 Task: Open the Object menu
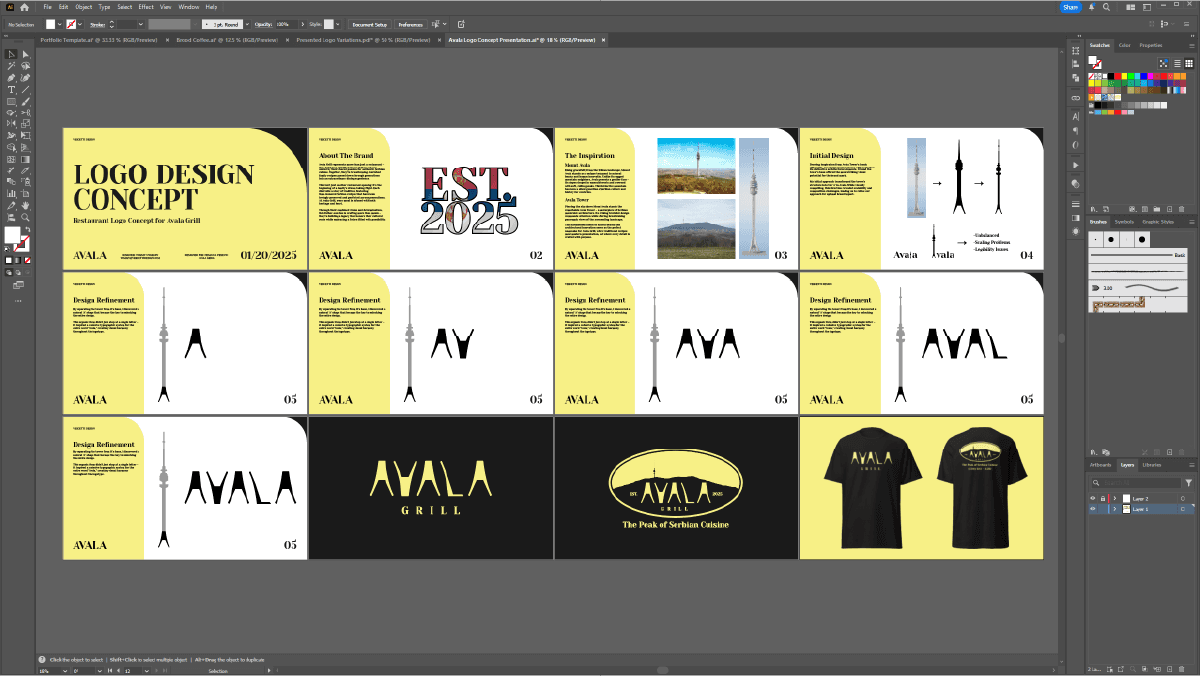[x=84, y=7]
